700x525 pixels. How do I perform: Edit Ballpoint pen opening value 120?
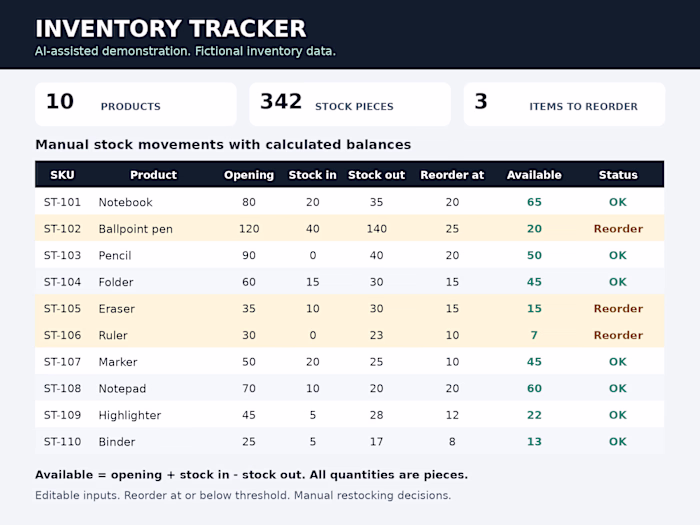point(249,229)
